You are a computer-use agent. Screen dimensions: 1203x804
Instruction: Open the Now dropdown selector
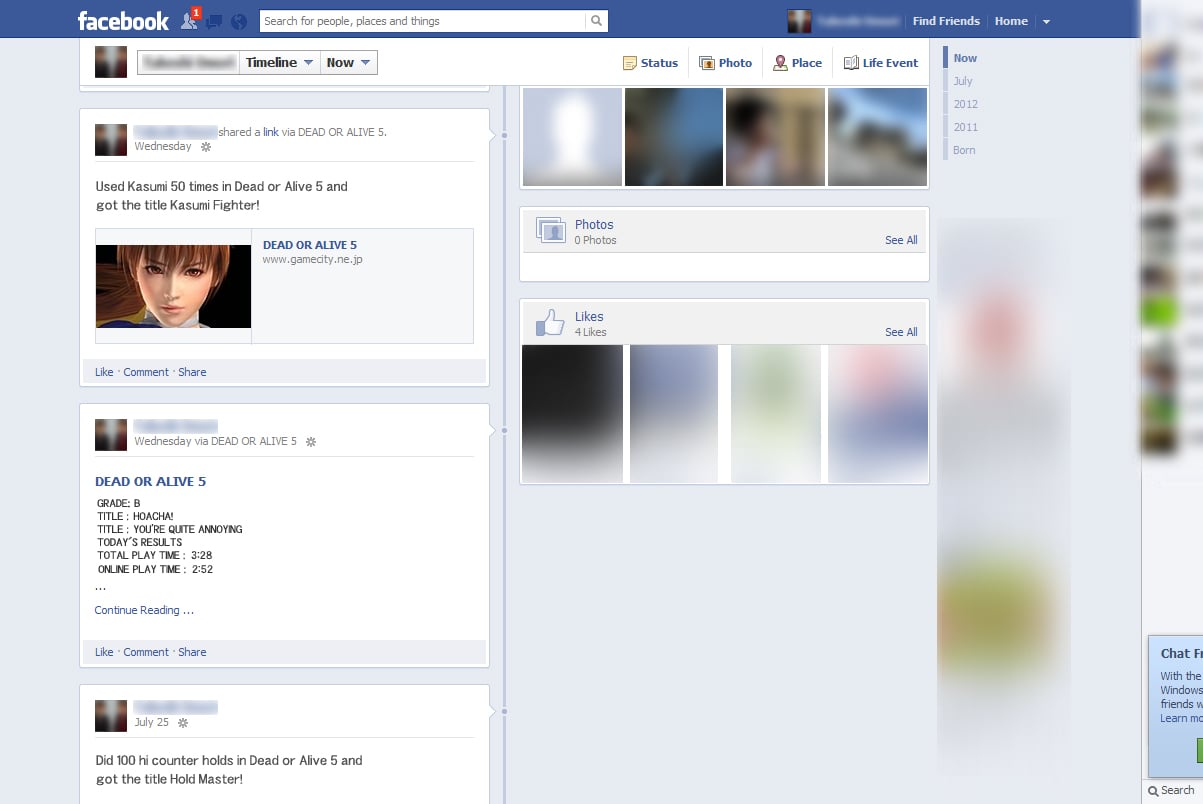pyautogui.click(x=349, y=63)
